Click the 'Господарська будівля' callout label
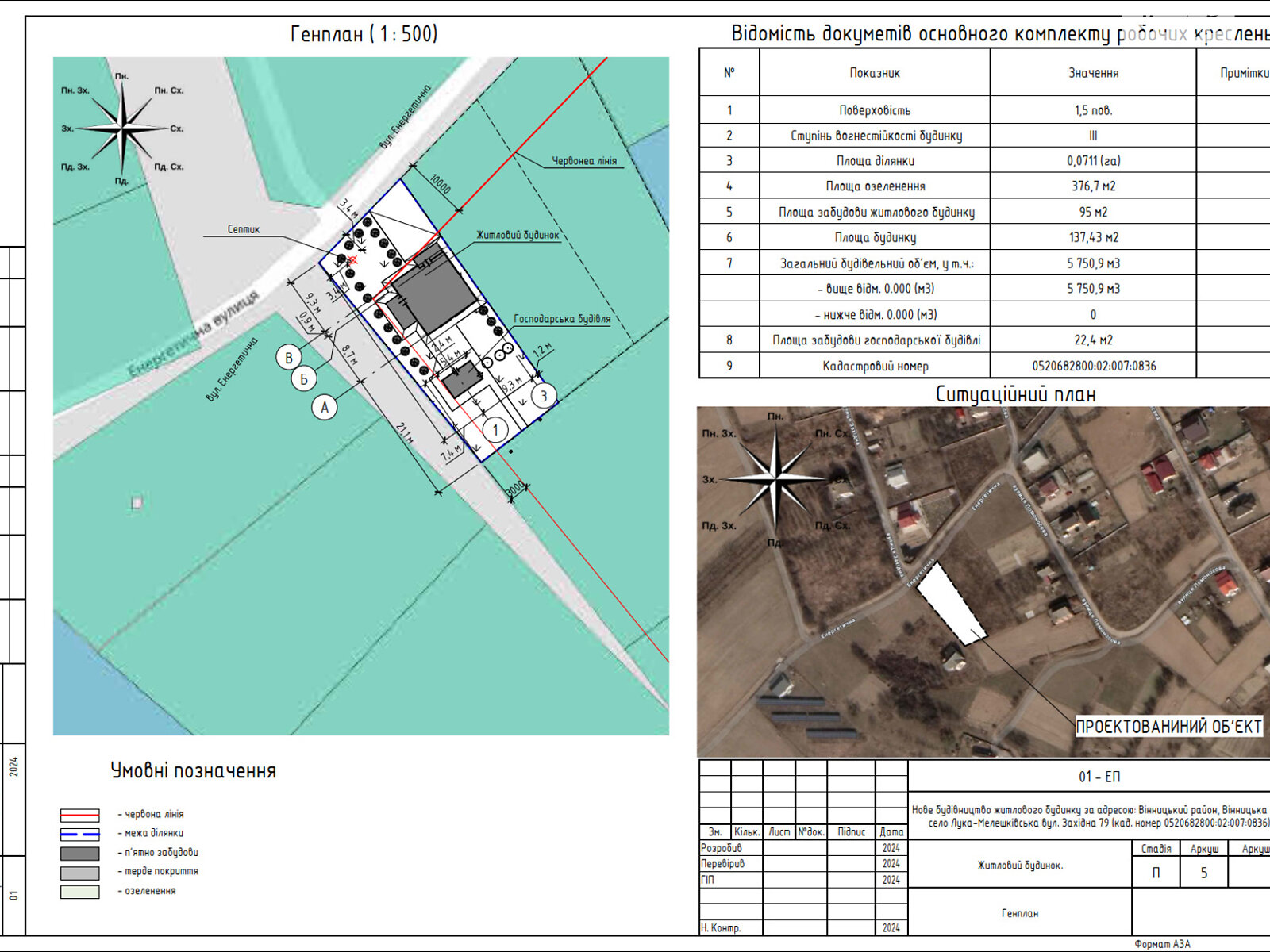Screen dimensions: 1270x952 [x=562, y=319]
